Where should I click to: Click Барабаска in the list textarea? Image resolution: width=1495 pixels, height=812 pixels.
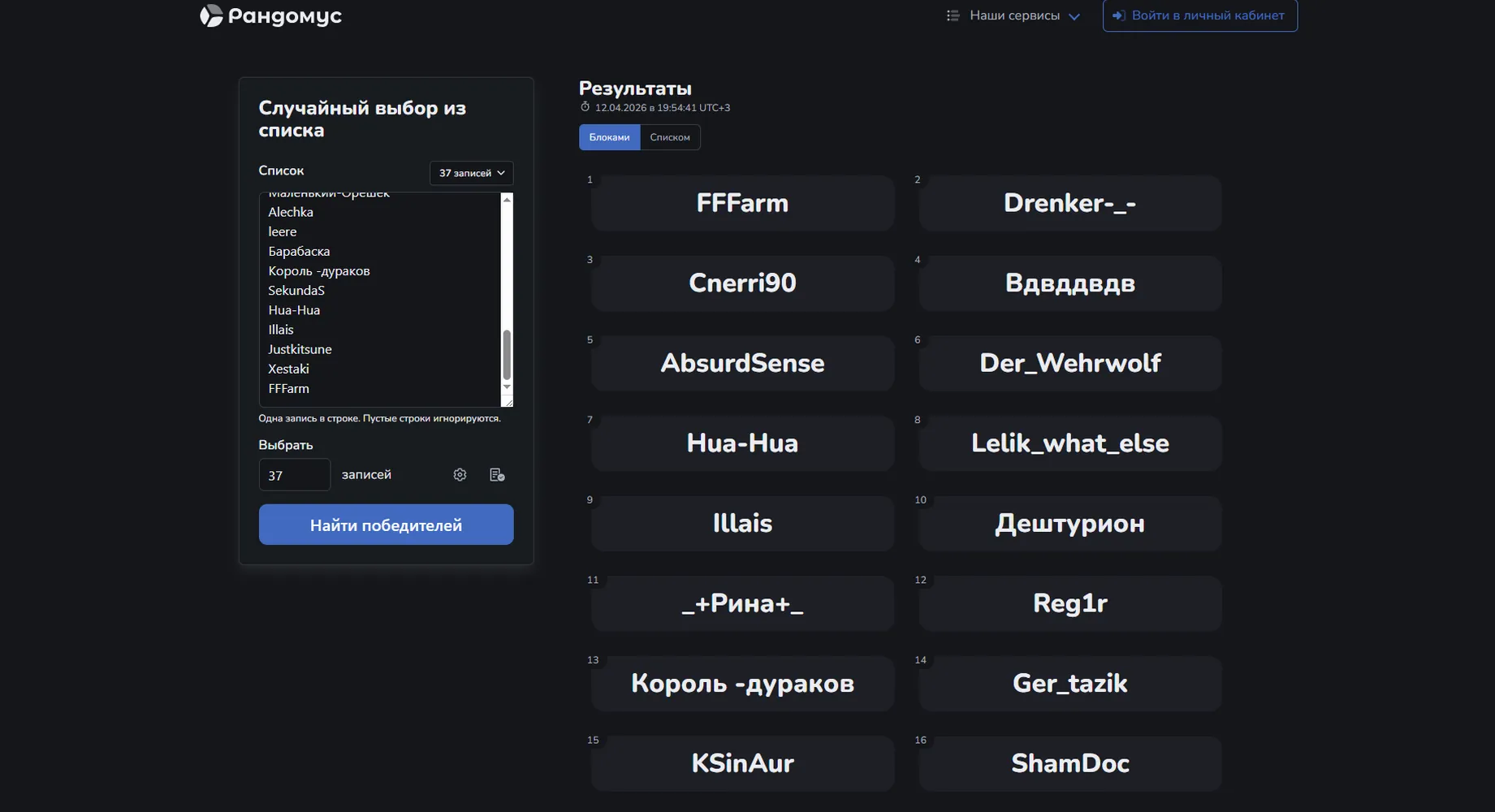pos(299,251)
